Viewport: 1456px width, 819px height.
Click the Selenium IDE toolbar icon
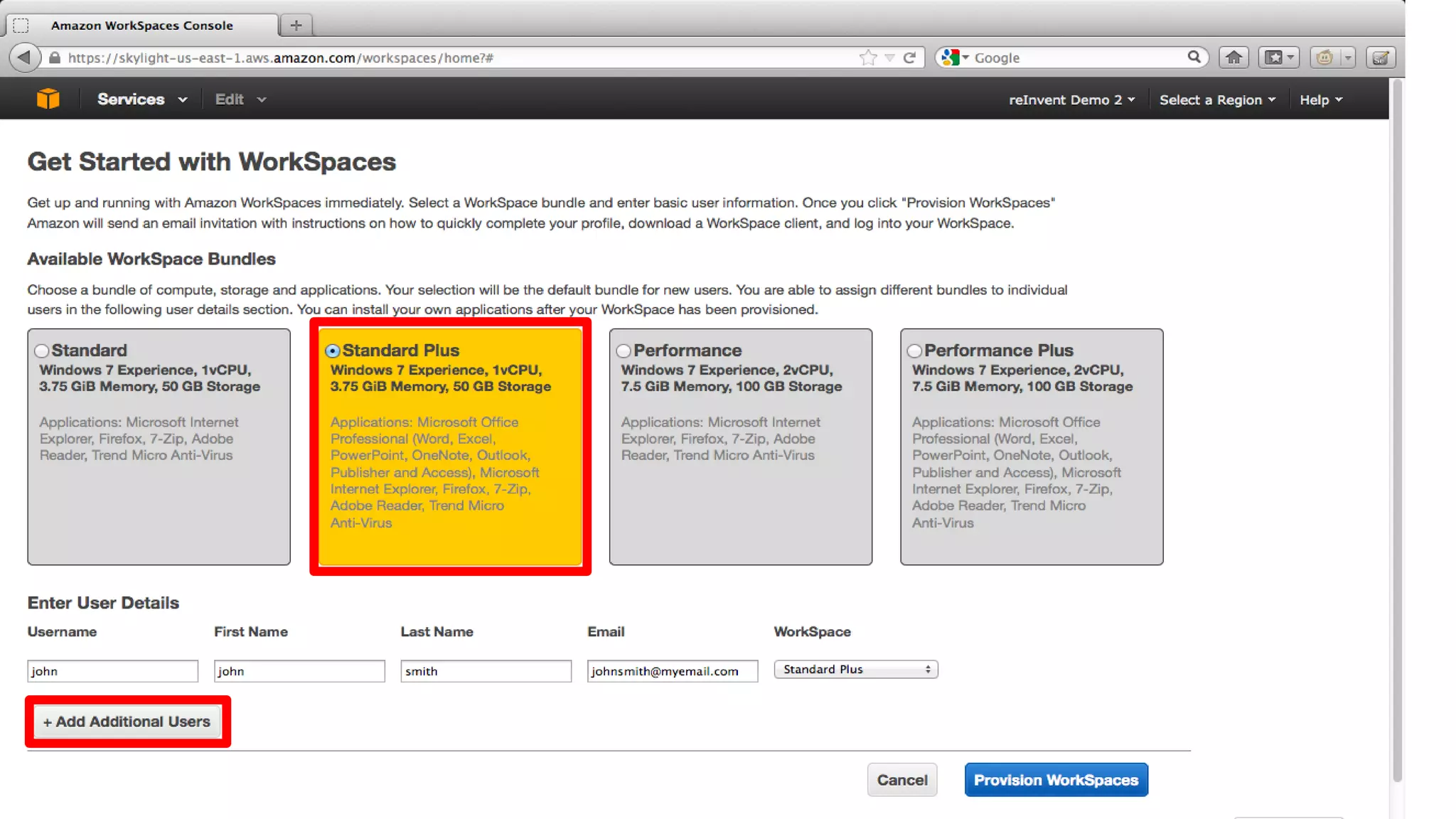coord(1381,58)
